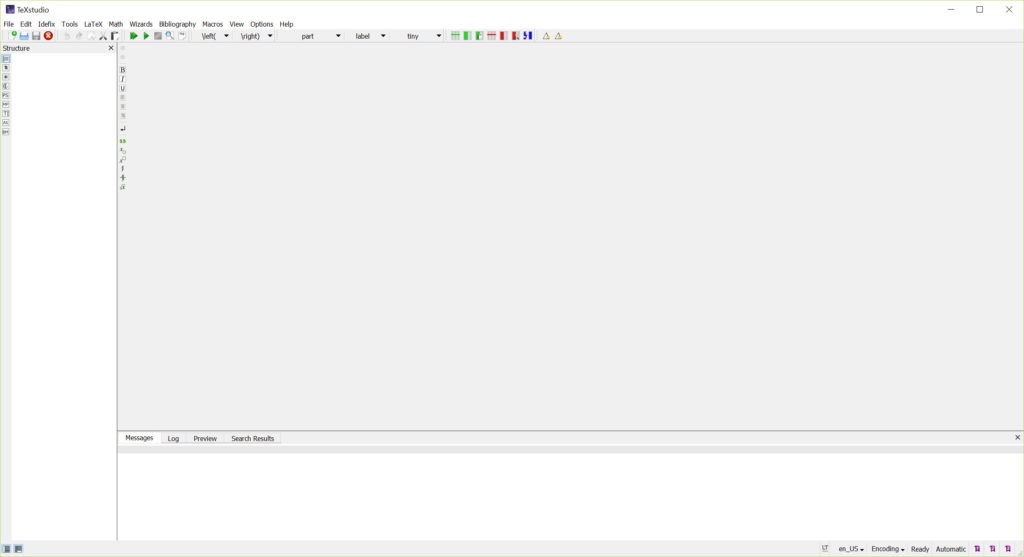The width and height of the screenshot is (1024, 557).
Task: Open the Bibliography menu
Action: pyautogui.click(x=177, y=24)
